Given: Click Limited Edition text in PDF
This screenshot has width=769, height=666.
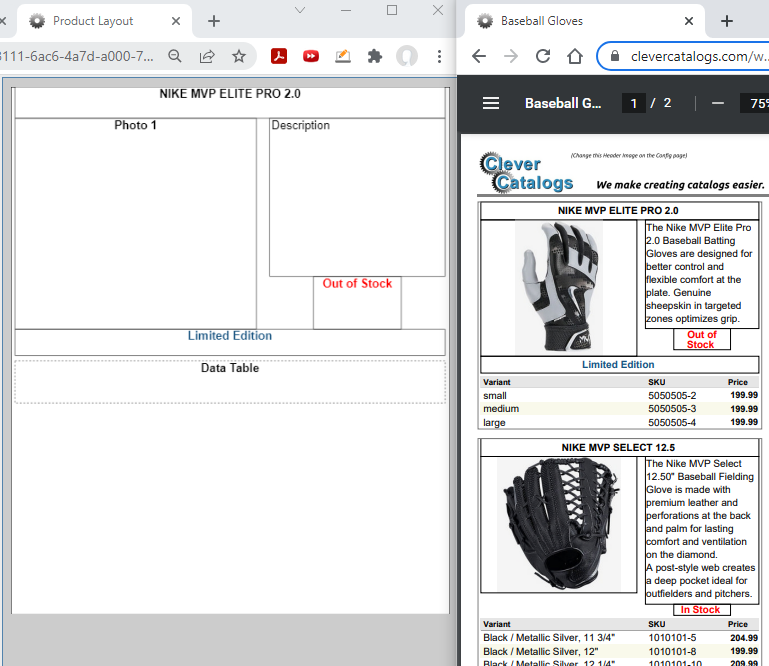Looking at the screenshot, I should pos(618,364).
